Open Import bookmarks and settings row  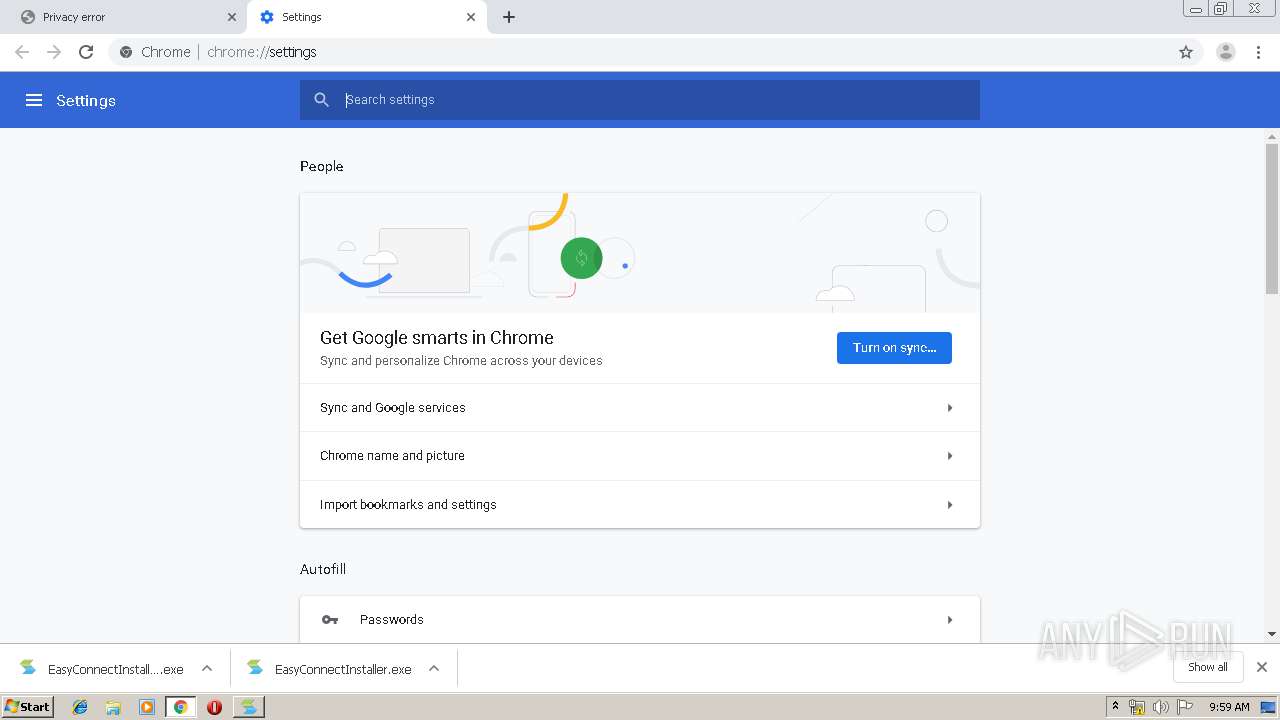(x=640, y=504)
